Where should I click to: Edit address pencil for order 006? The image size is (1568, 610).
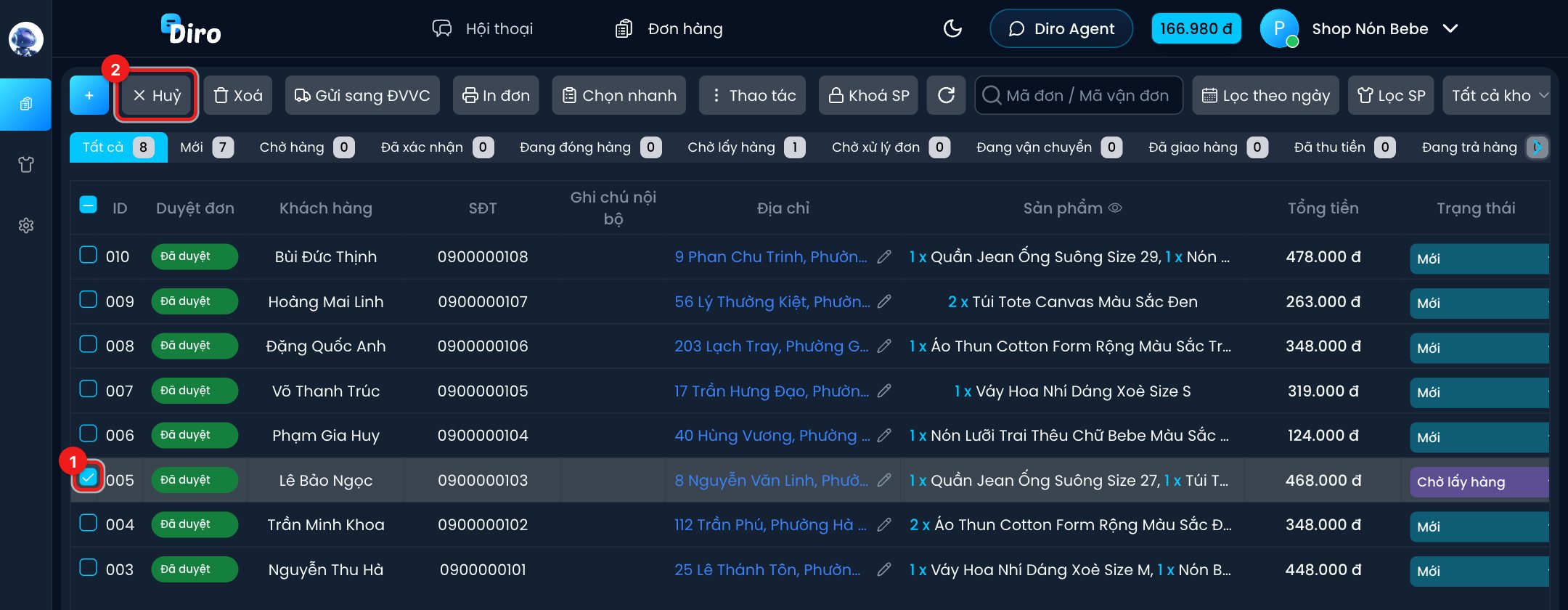pos(884,435)
